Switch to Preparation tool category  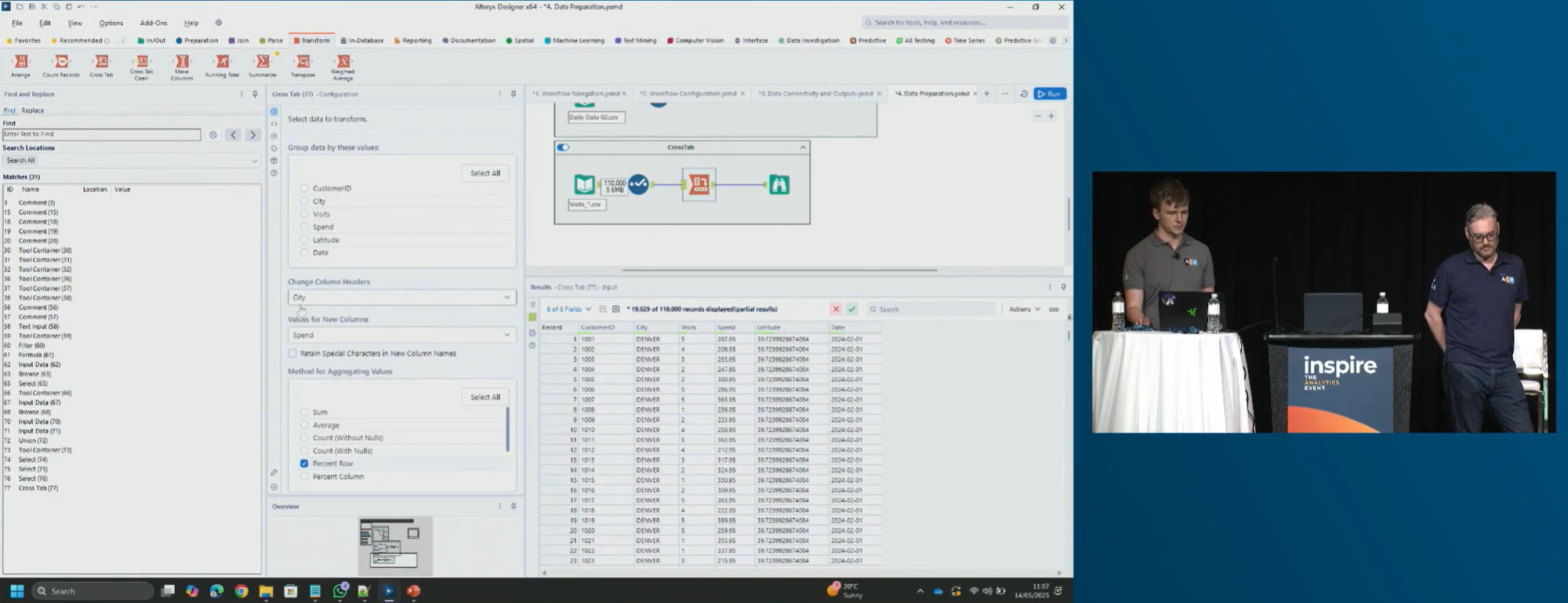(198, 41)
